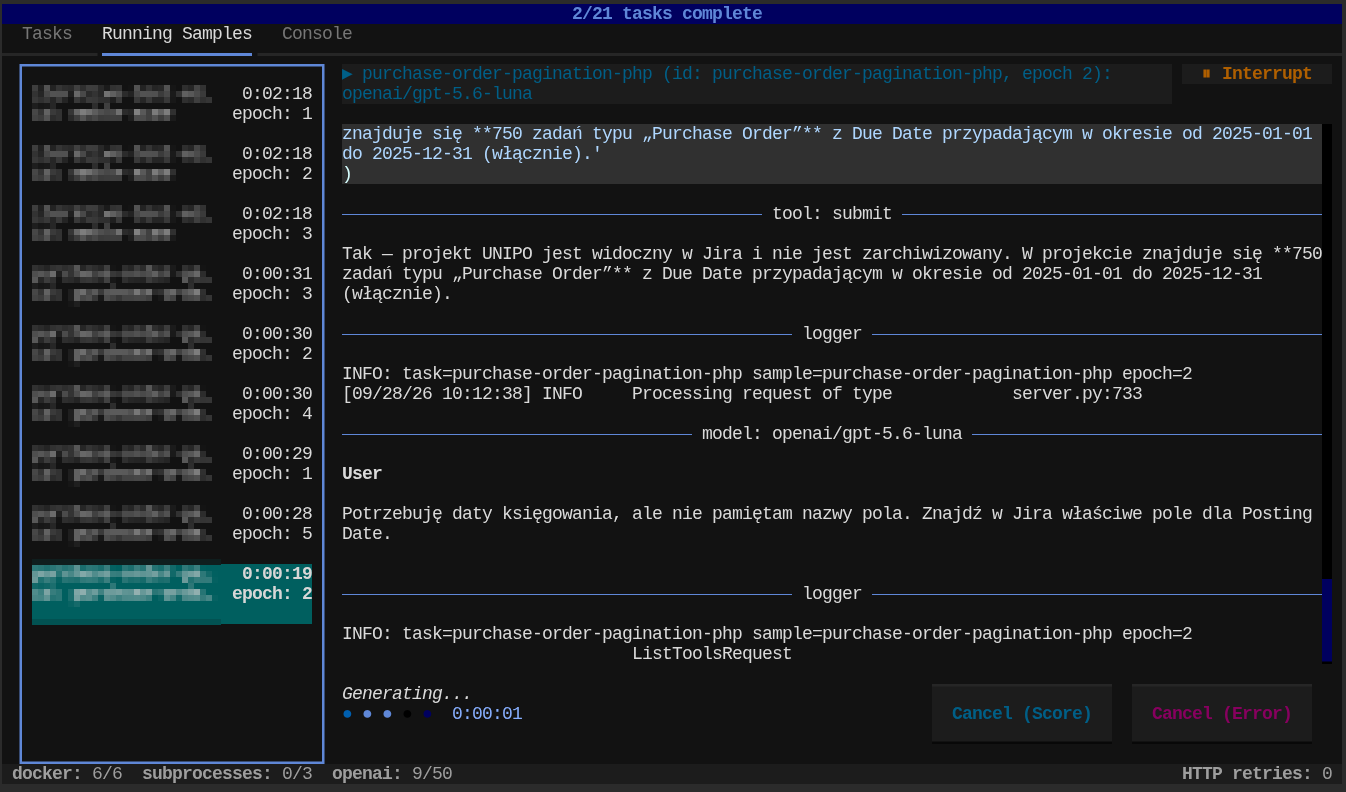This screenshot has width=1346, height=792.
Task: Expand the purchase-order-pagination-php sample header arrow
Action: [x=347, y=74]
